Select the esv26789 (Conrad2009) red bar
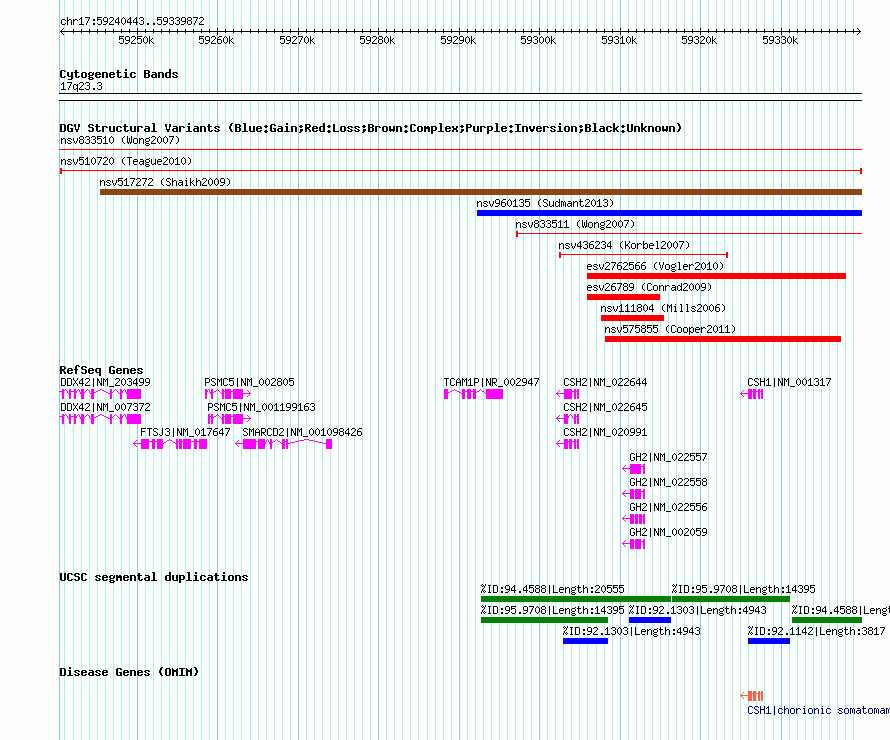 pyautogui.click(x=623, y=297)
